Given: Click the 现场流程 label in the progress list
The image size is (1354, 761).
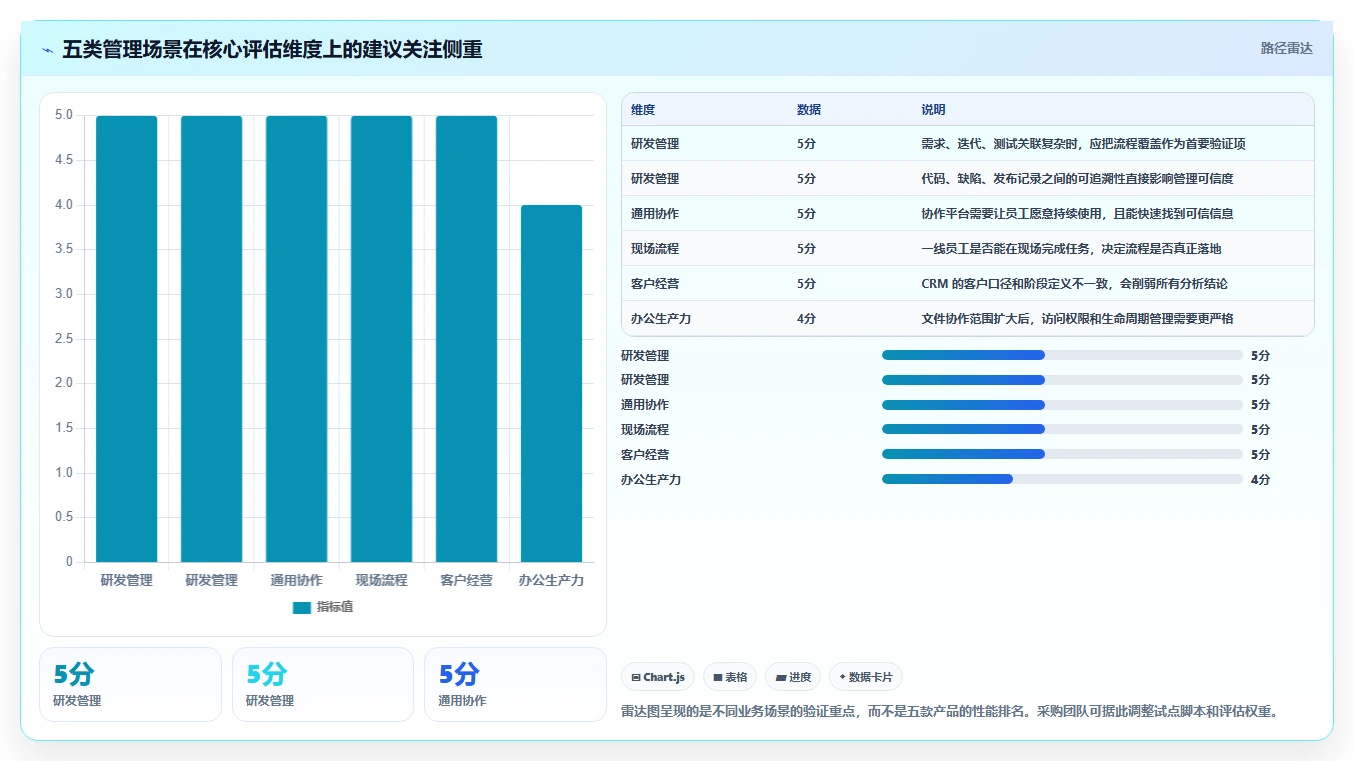Looking at the screenshot, I should click(645, 430).
